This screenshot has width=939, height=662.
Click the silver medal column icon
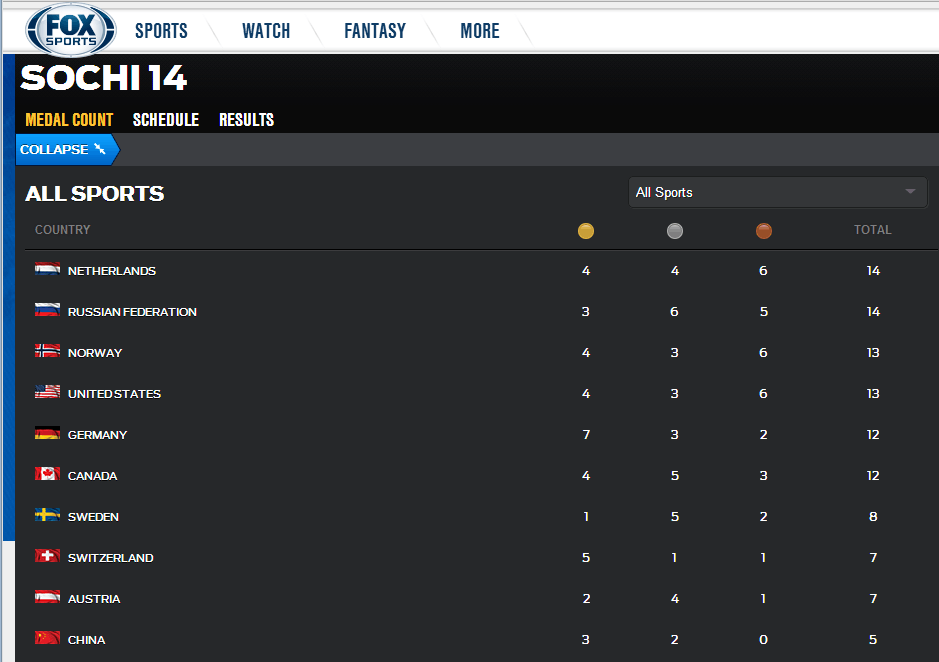tap(674, 231)
